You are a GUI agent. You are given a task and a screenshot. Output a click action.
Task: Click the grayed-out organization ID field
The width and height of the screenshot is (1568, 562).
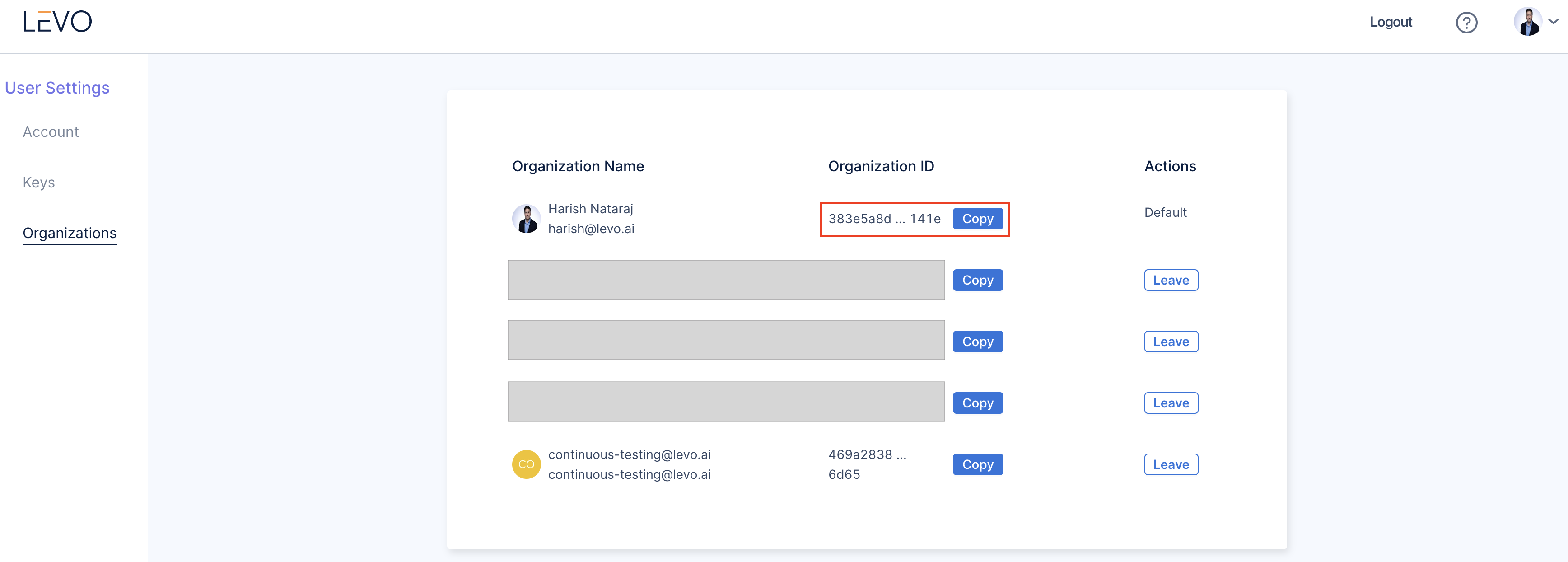click(x=726, y=280)
